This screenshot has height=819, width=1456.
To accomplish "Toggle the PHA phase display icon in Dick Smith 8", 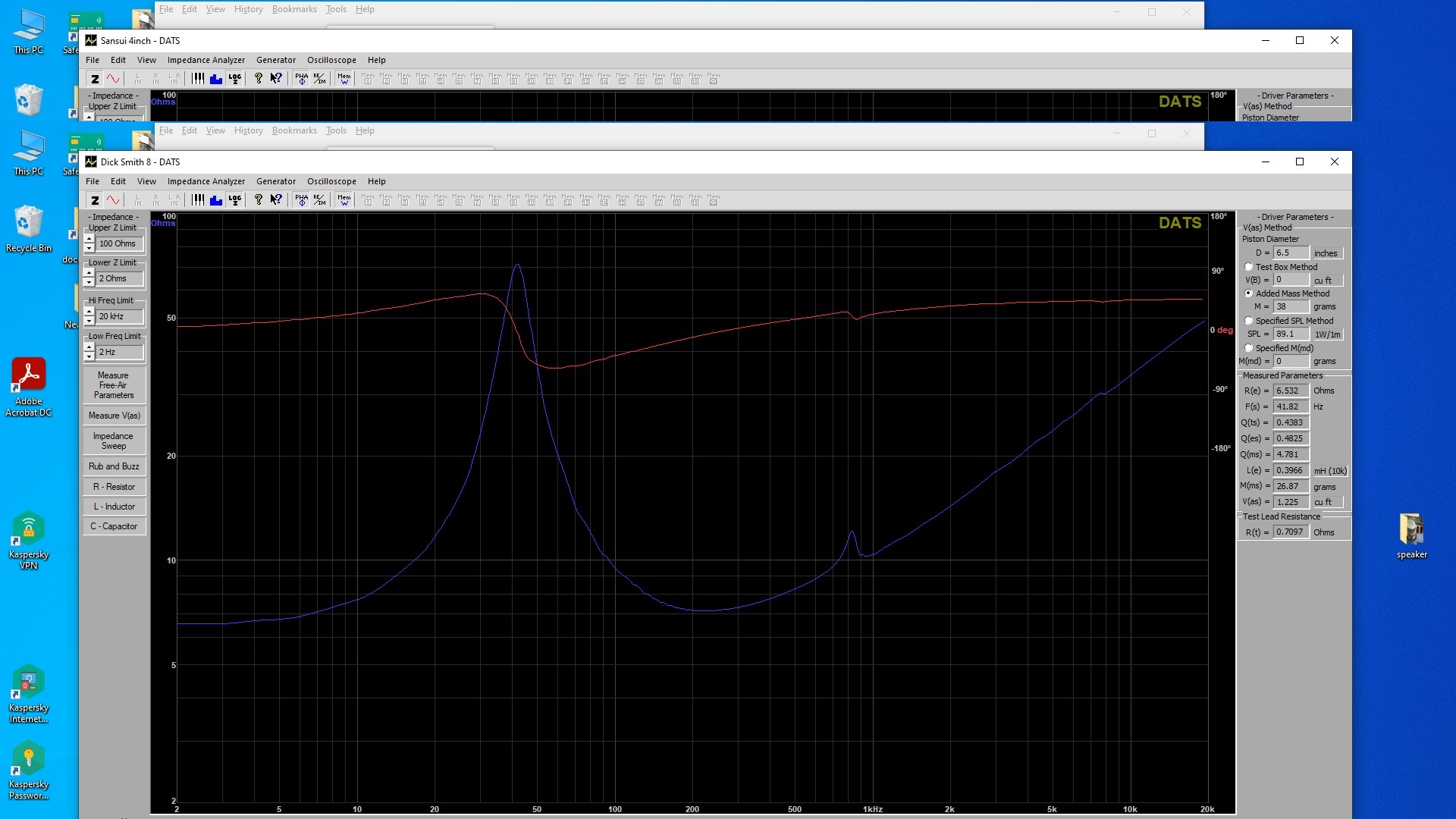I will click(x=302, y=200).
